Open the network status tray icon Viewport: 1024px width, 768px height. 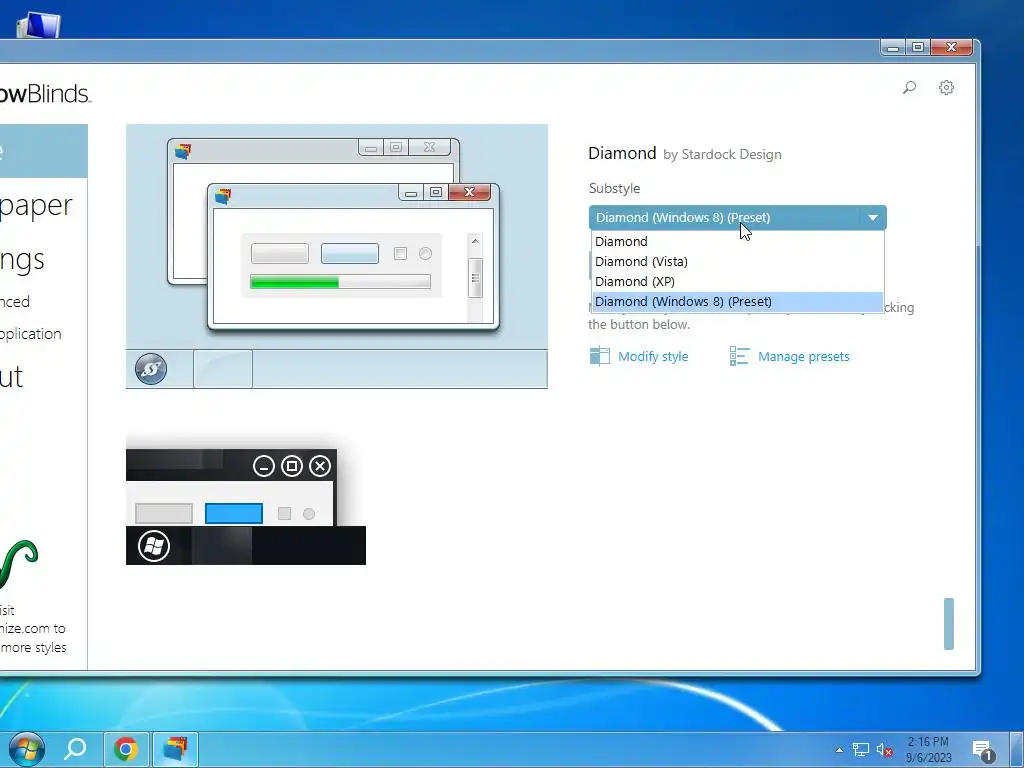click(x=861, y=750)
